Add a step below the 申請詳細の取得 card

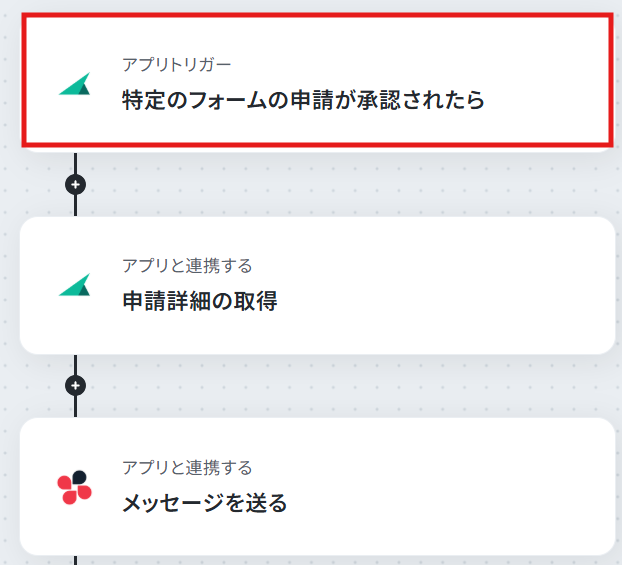point(75,385)
